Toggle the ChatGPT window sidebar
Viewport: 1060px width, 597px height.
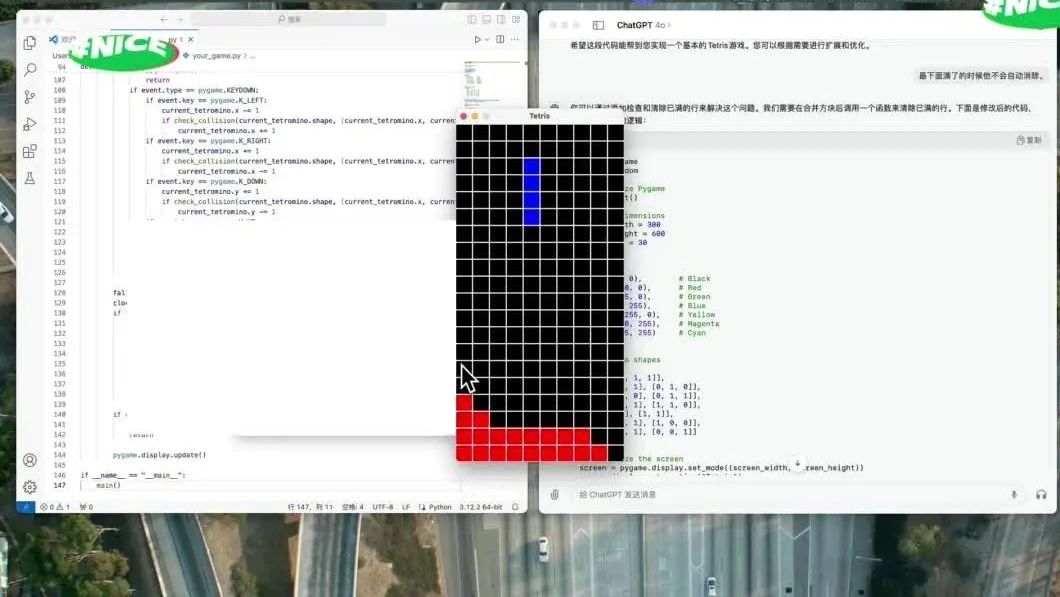[x=598, y=25]
